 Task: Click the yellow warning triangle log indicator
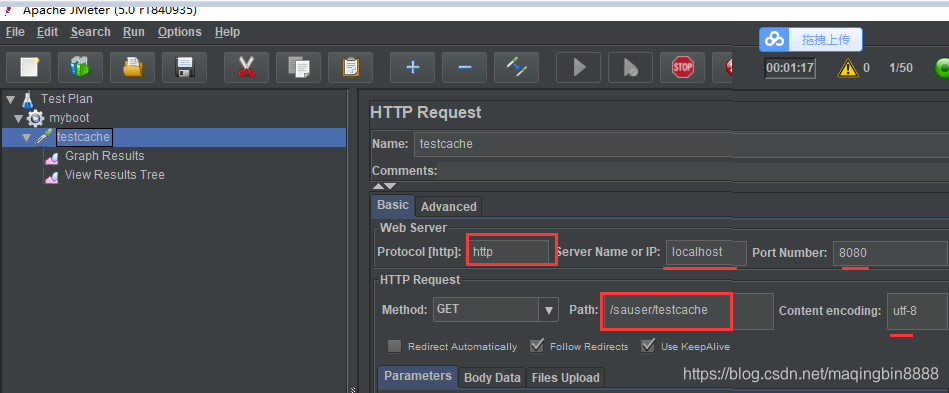click(848, 68)
